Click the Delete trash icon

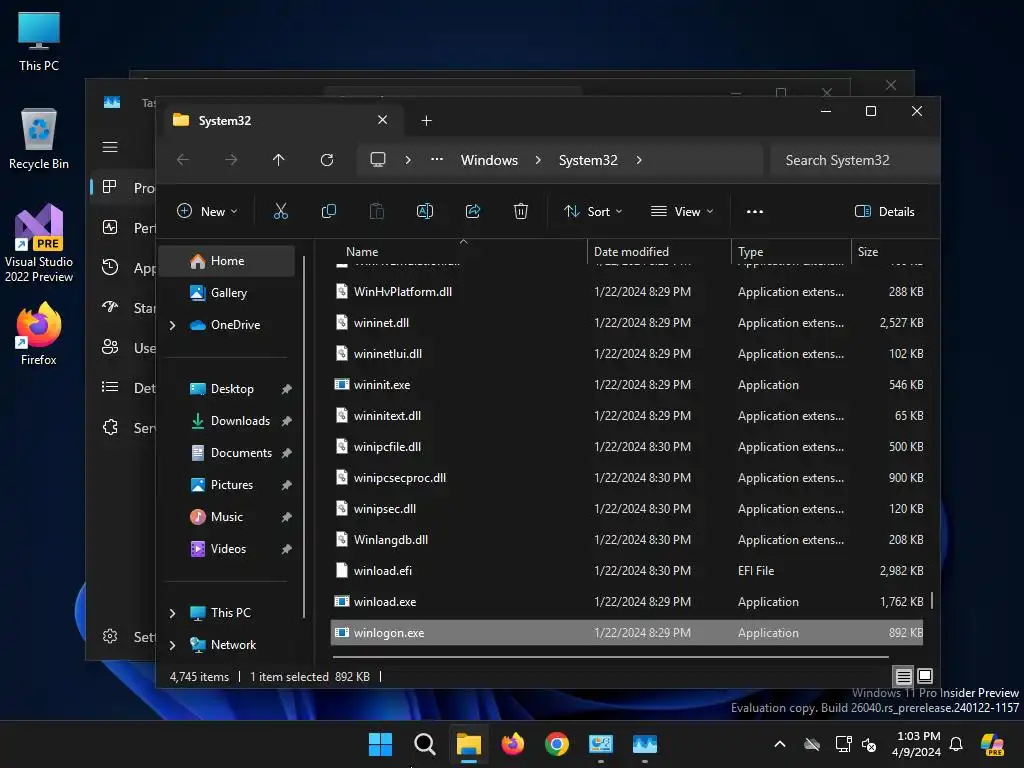click(520, 211)
